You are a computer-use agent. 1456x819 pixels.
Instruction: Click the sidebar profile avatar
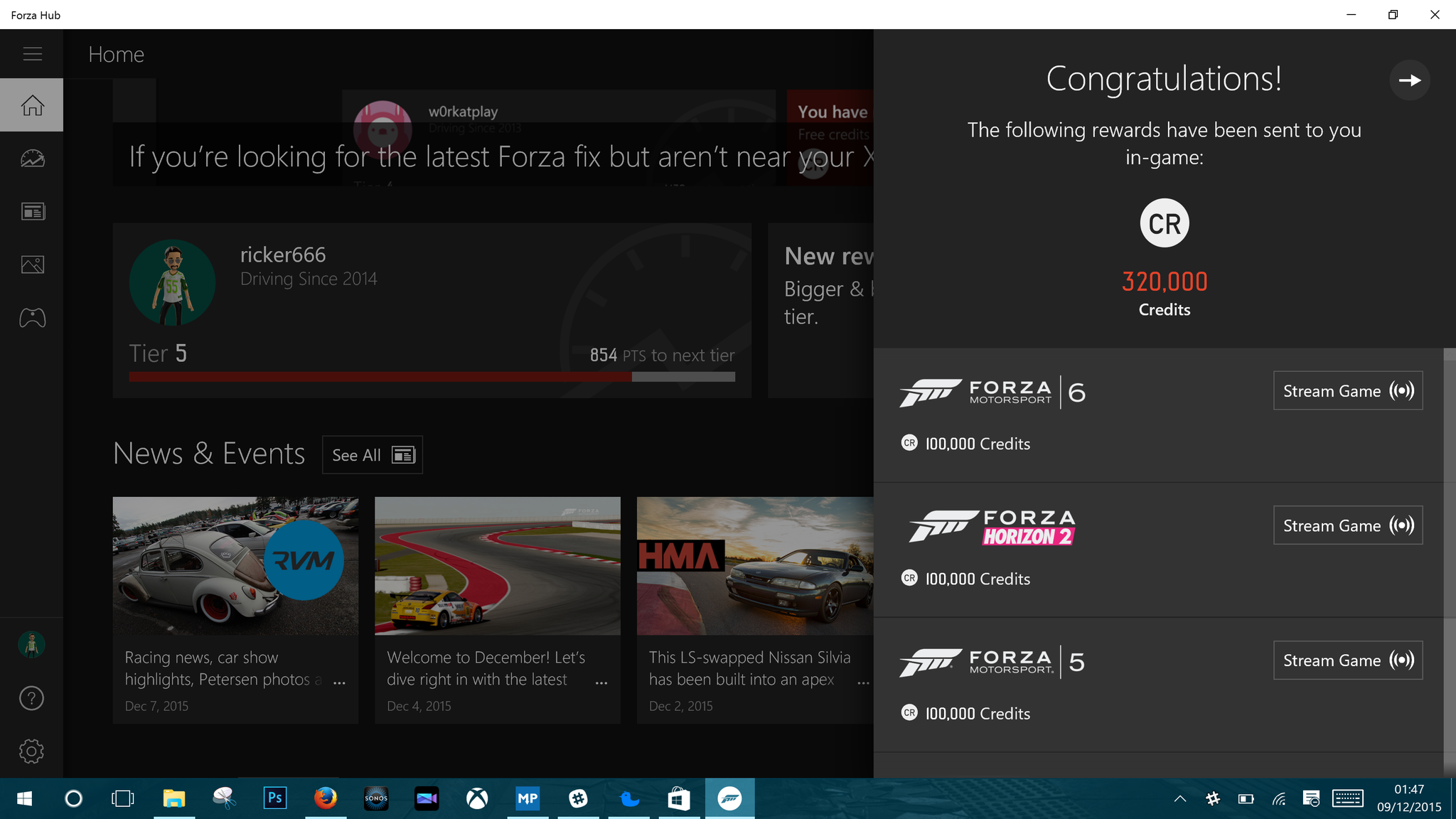click(31, 645)
